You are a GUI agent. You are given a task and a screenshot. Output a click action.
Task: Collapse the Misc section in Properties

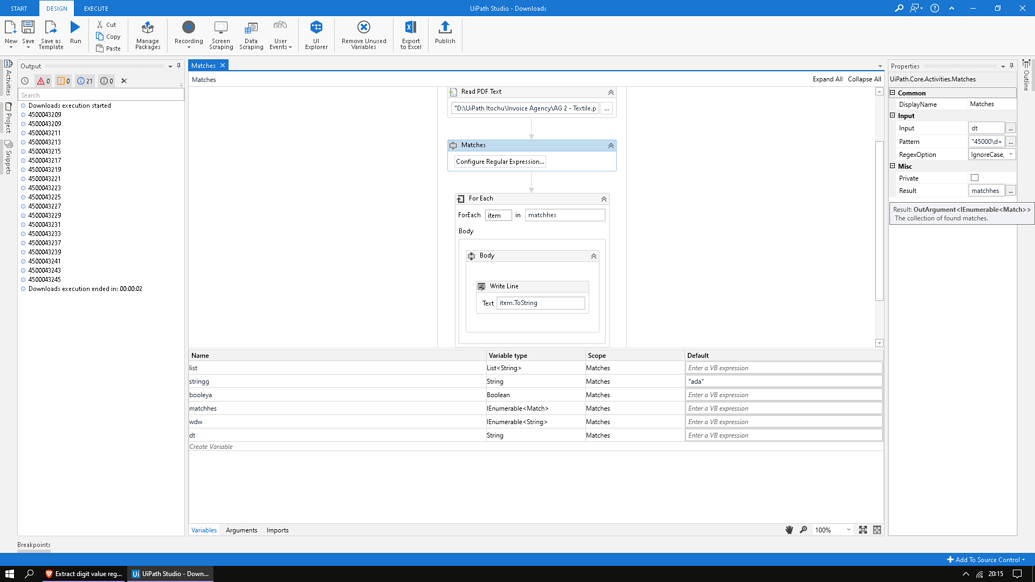coord(891,166)
